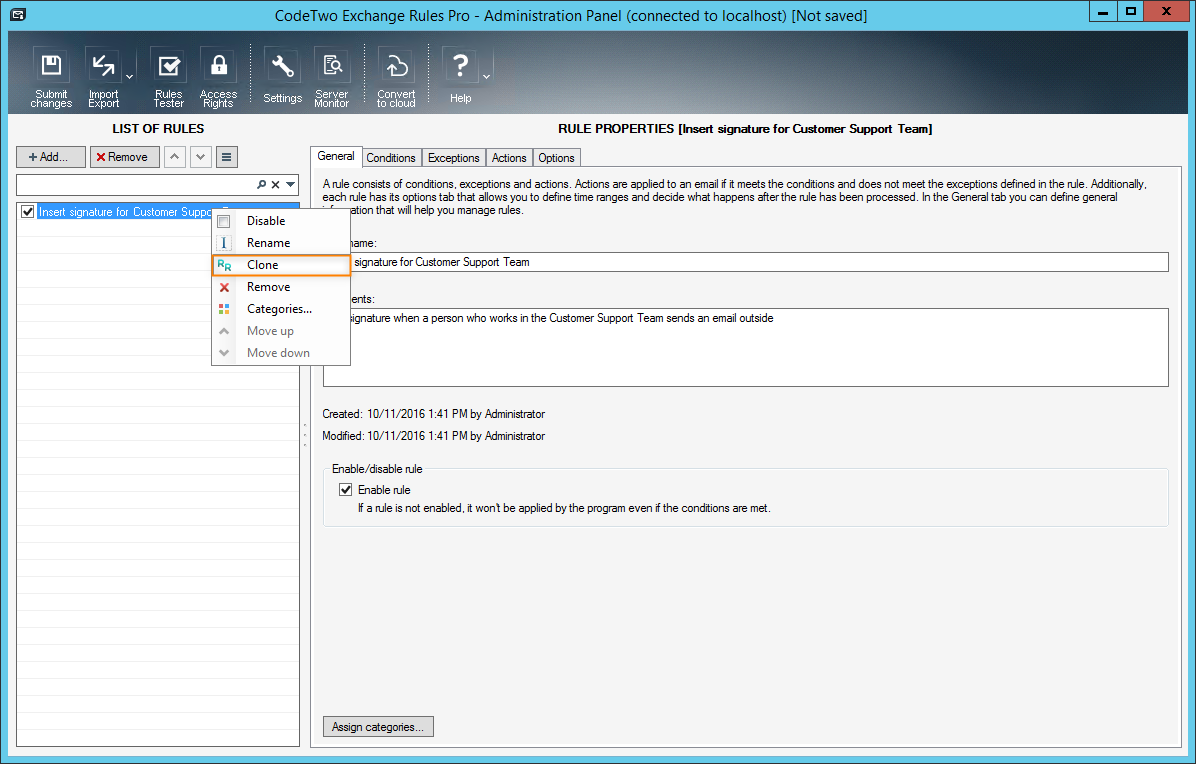
Task: Clear the rules search filter
Action: point(276,185)
